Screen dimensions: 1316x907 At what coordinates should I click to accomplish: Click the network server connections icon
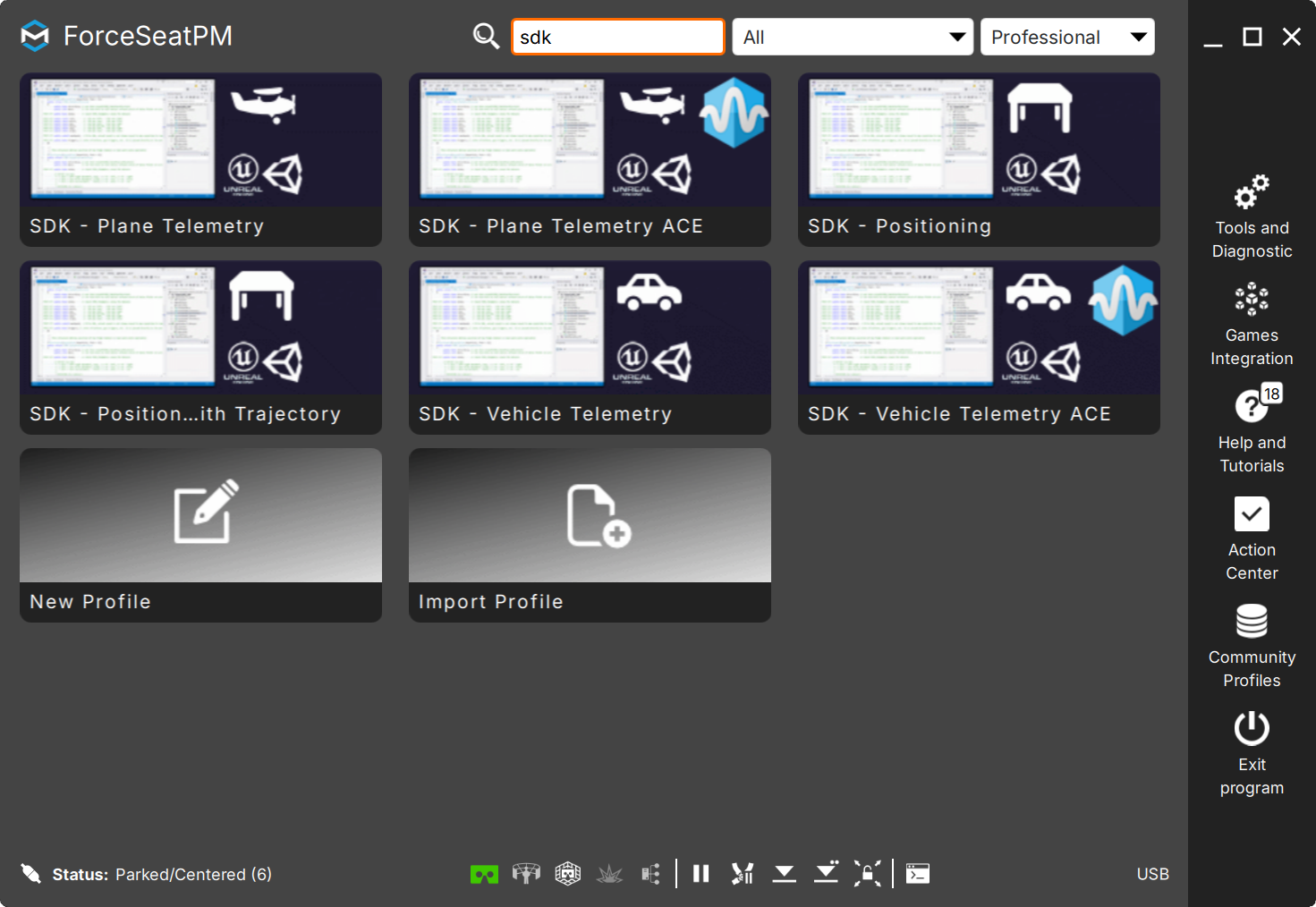point(651,874)
